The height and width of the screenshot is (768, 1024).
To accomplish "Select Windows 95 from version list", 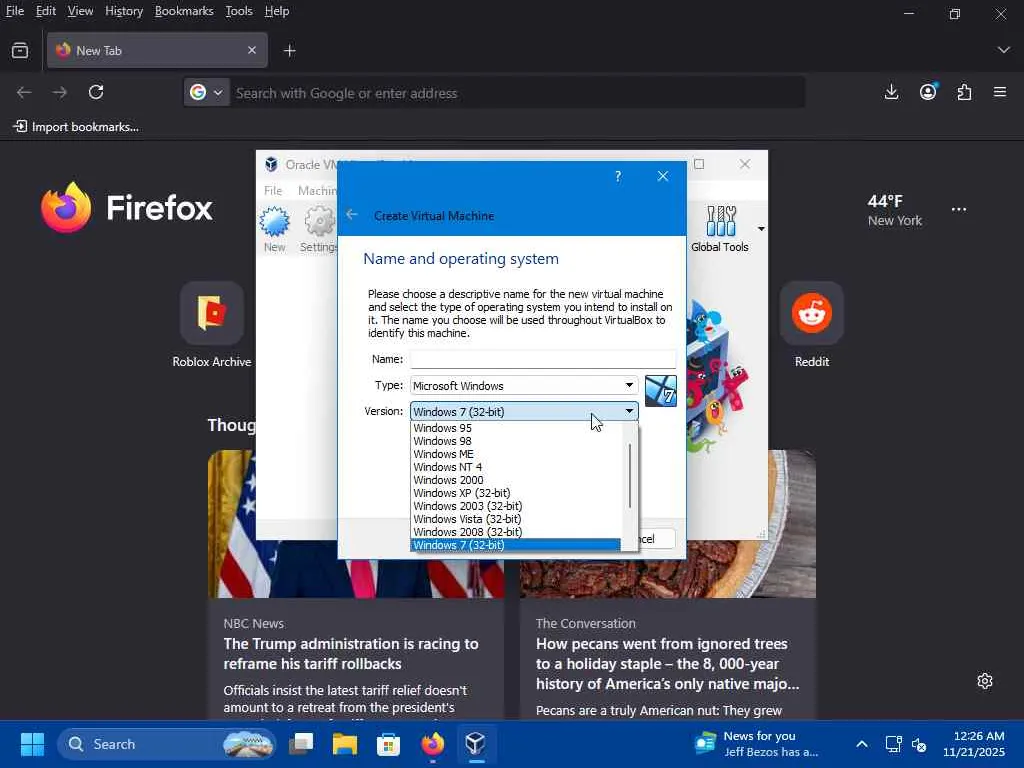I will click(515, 428).
